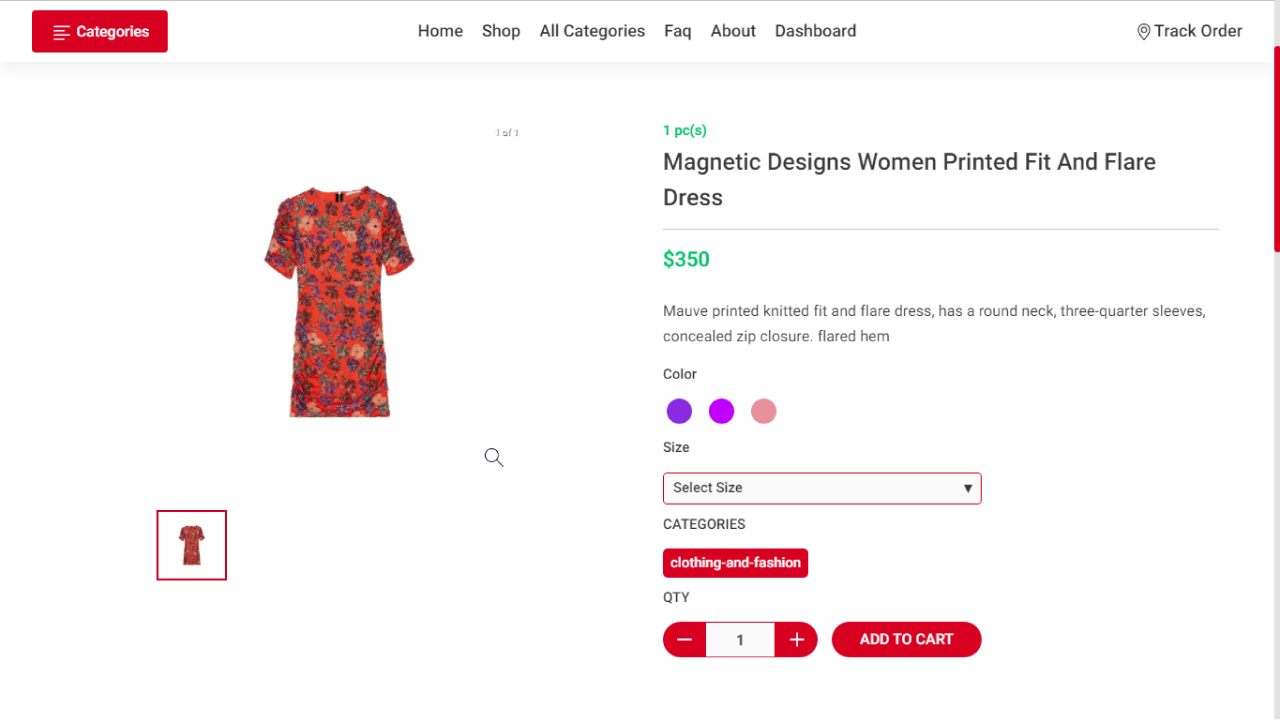
Task: Pick the pink color swatch
Action: (763, 411)
